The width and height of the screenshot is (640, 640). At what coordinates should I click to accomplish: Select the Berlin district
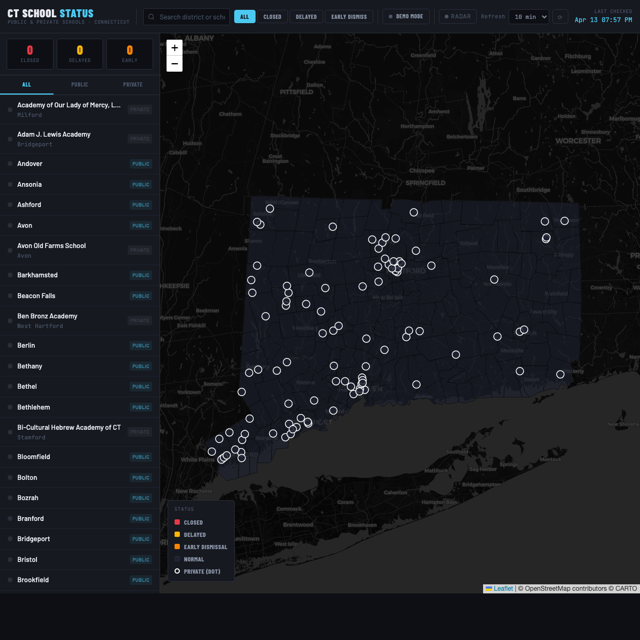click(x=80, y=345)
